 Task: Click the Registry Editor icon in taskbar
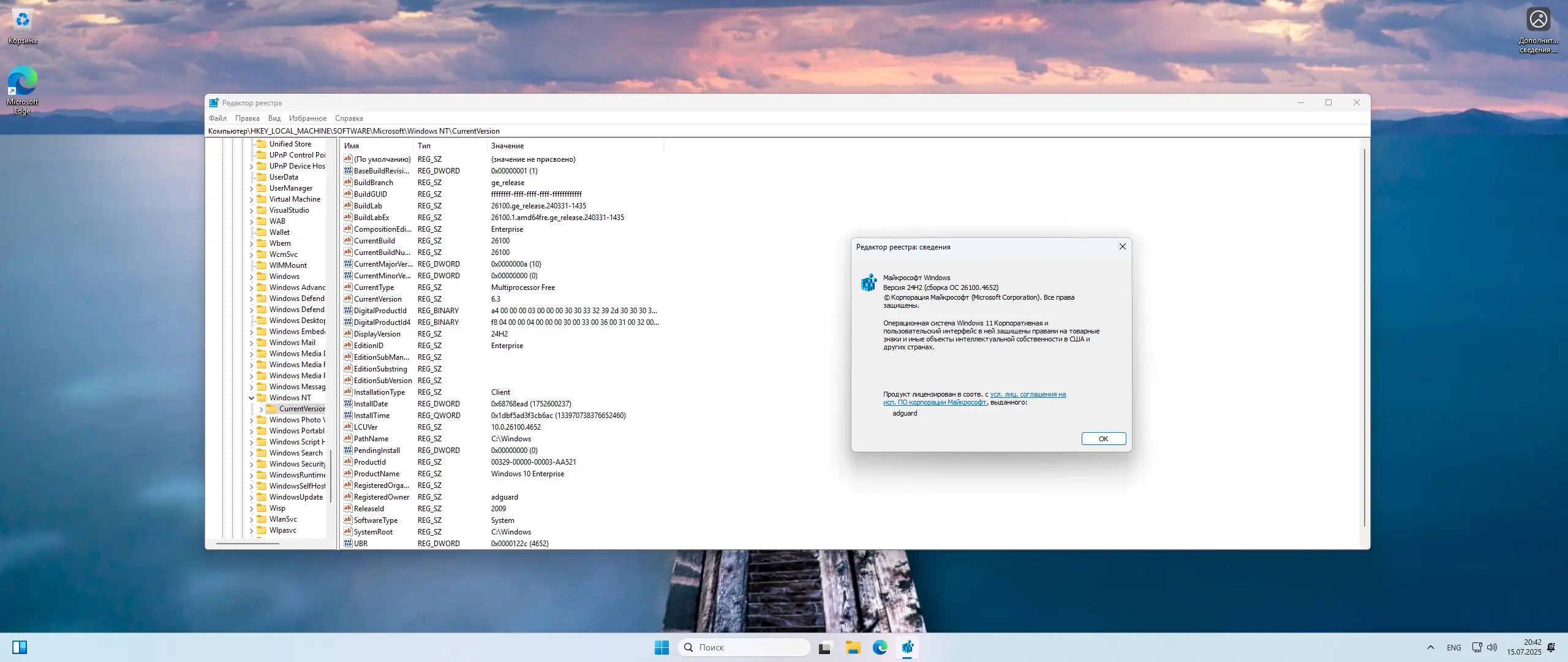(x=907, y=647)
